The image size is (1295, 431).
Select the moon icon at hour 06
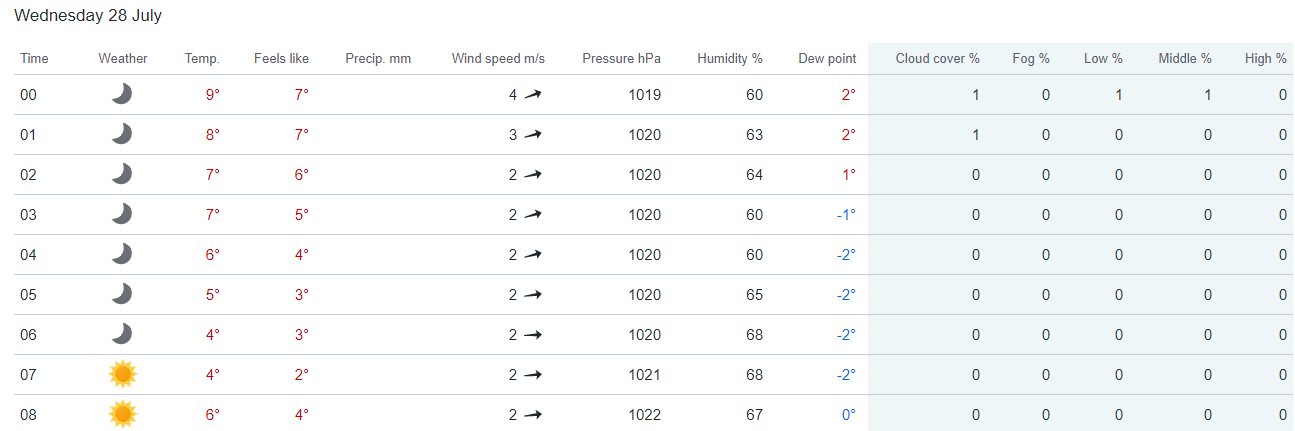tap(122, 334)
